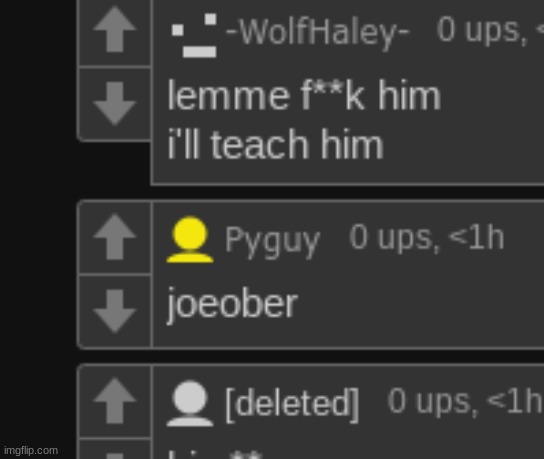Click the first line of -WolfHaley-'s comment

click(304, 95)
